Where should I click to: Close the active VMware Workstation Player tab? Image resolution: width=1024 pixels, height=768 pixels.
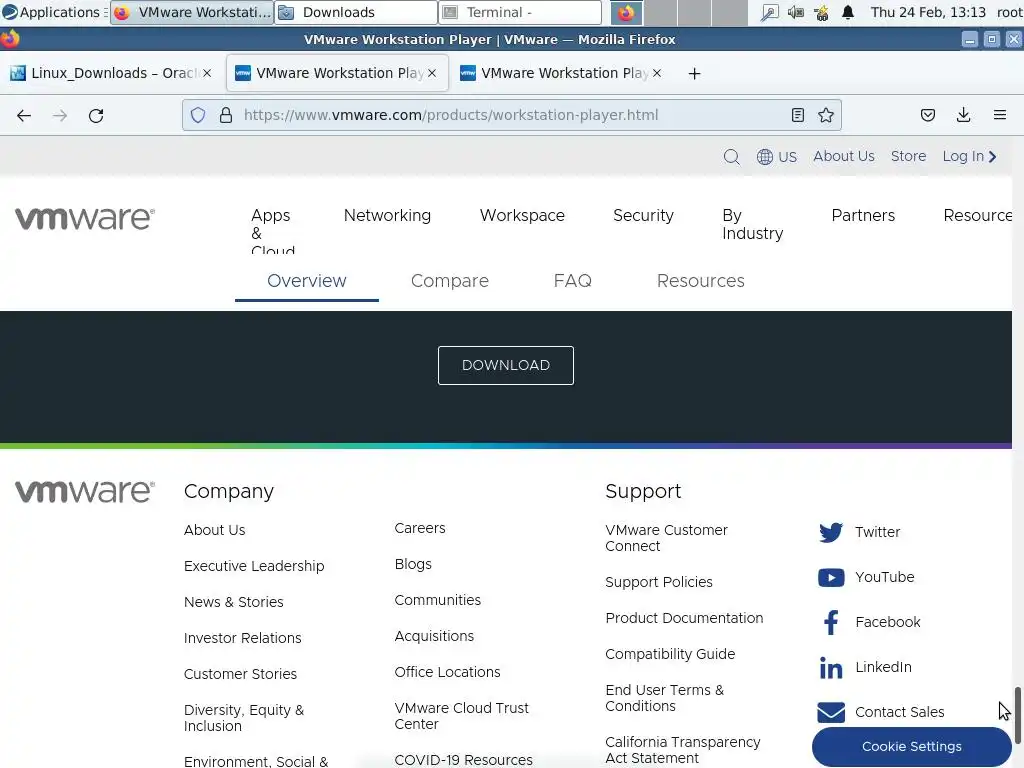click(432, 73)
